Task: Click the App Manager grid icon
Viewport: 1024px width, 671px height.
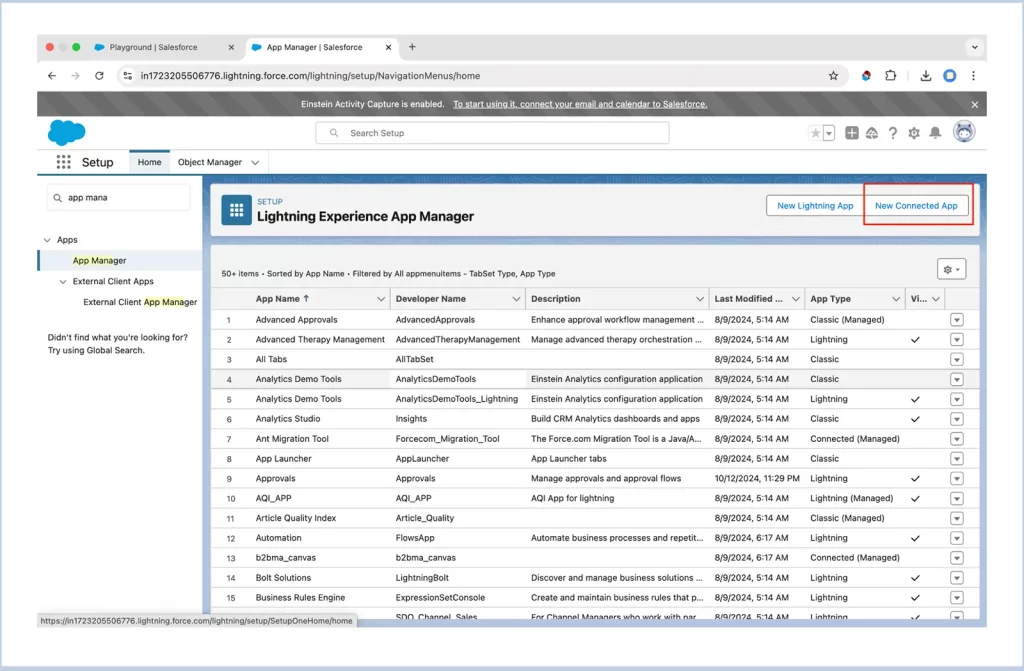Action: point(236,210)
